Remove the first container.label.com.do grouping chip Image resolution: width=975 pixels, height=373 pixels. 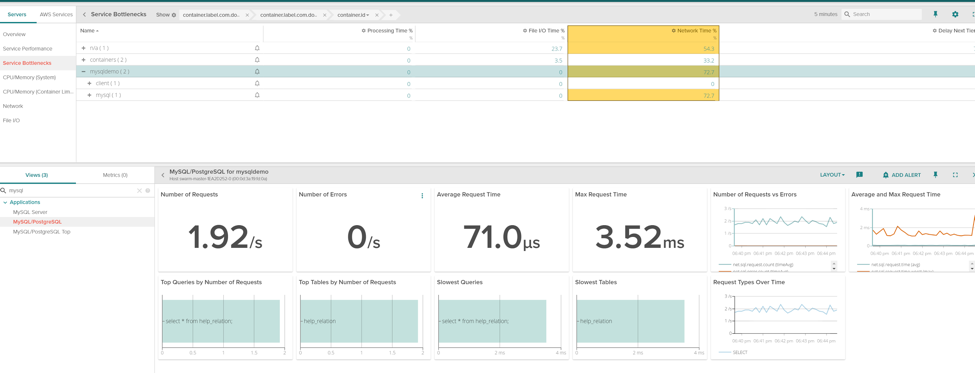point(247,14)
